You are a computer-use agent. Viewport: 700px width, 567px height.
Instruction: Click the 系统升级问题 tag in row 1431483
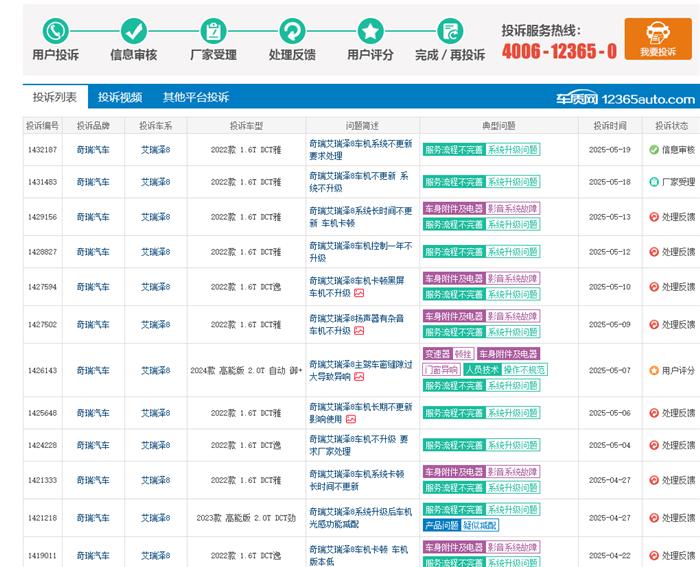coord(512,182)
